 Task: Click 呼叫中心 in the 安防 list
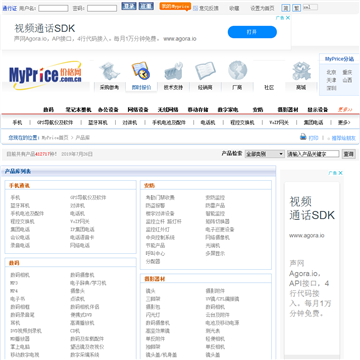point(155,254)
